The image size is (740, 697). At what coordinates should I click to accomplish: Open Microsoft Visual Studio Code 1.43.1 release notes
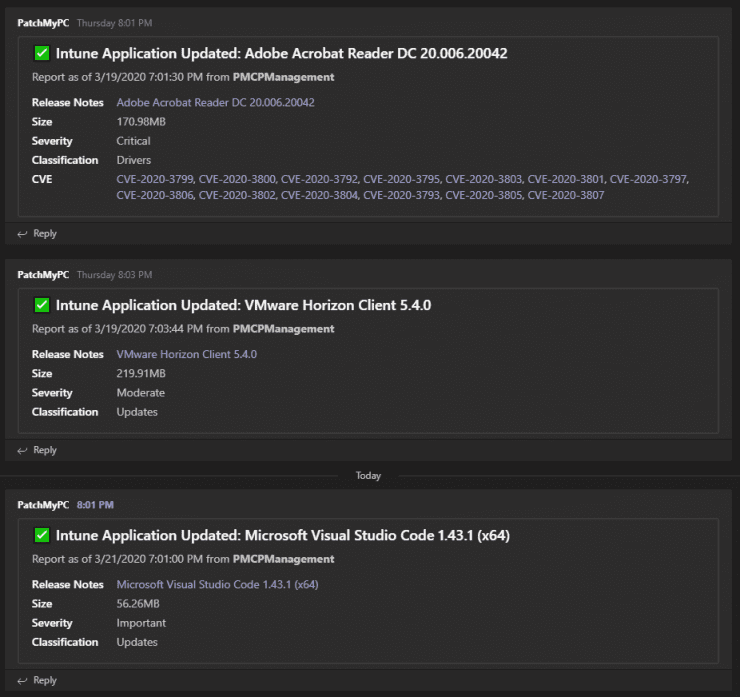point(217,585)
